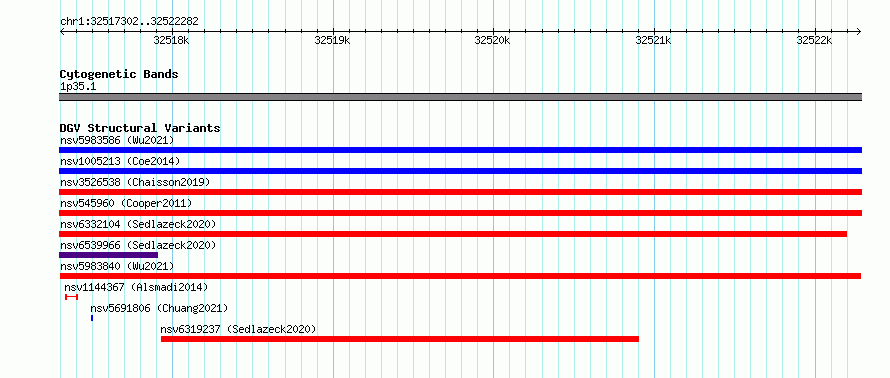
Task: Click the 32521k ruler tick label
Action: [x=653, y=40]
